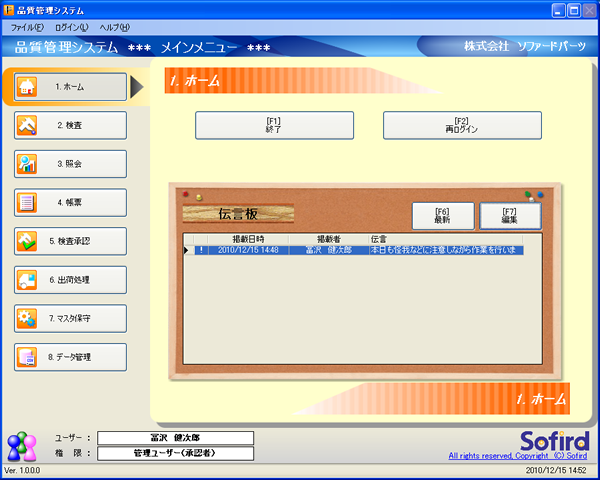Click the database icon beside データ管理
The image size is (600, 480).
coord(28,357)
